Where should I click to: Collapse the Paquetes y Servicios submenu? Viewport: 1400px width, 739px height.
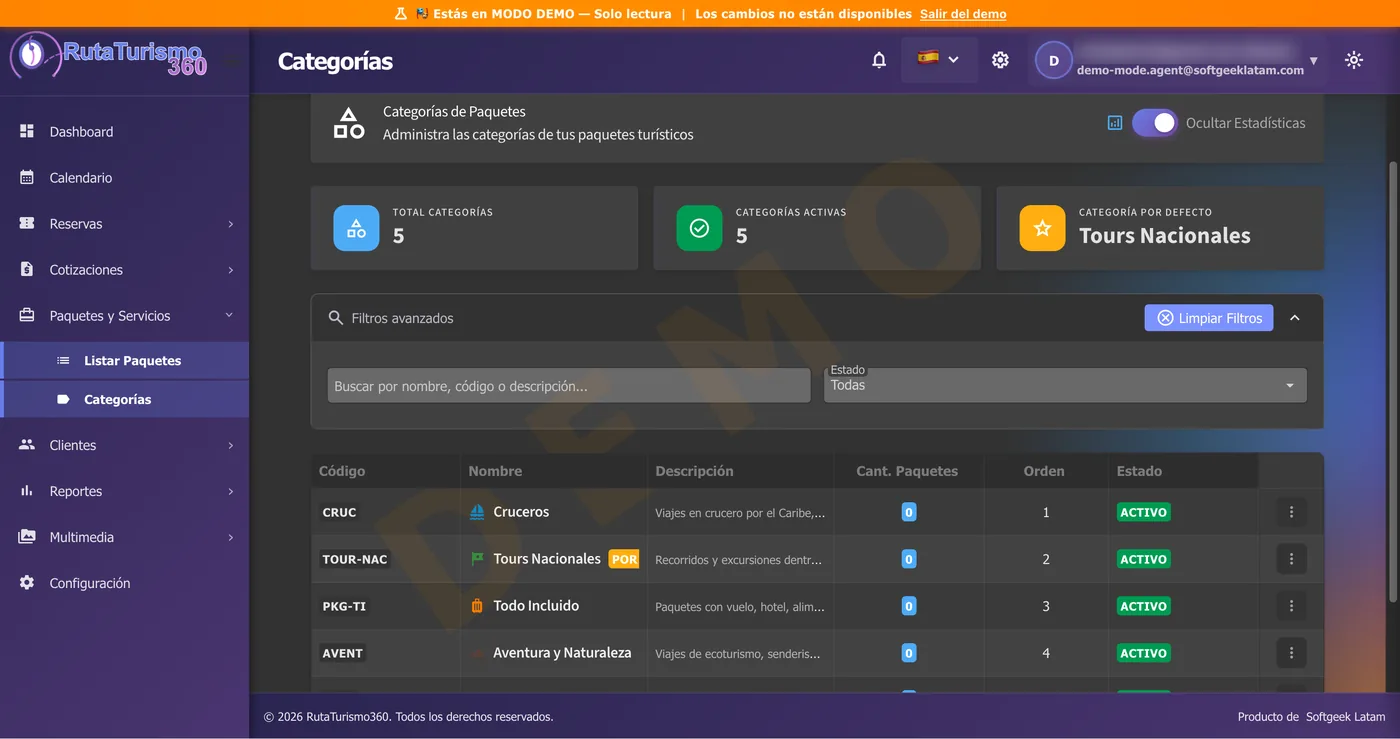[229, 316]
